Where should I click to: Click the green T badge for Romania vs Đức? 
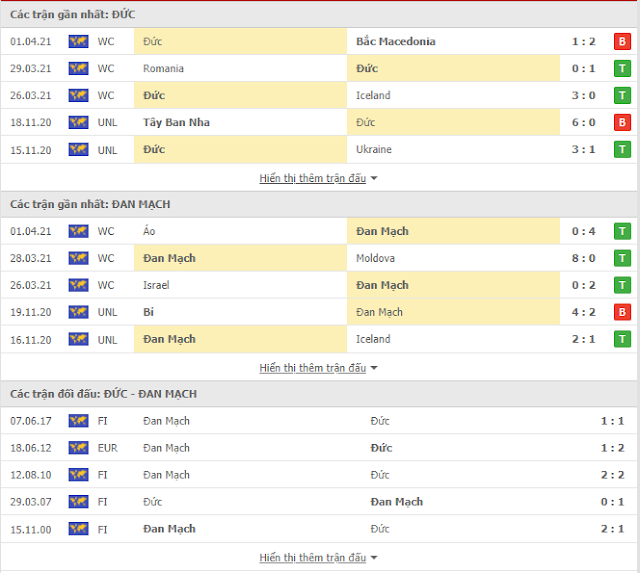(622, 68)
